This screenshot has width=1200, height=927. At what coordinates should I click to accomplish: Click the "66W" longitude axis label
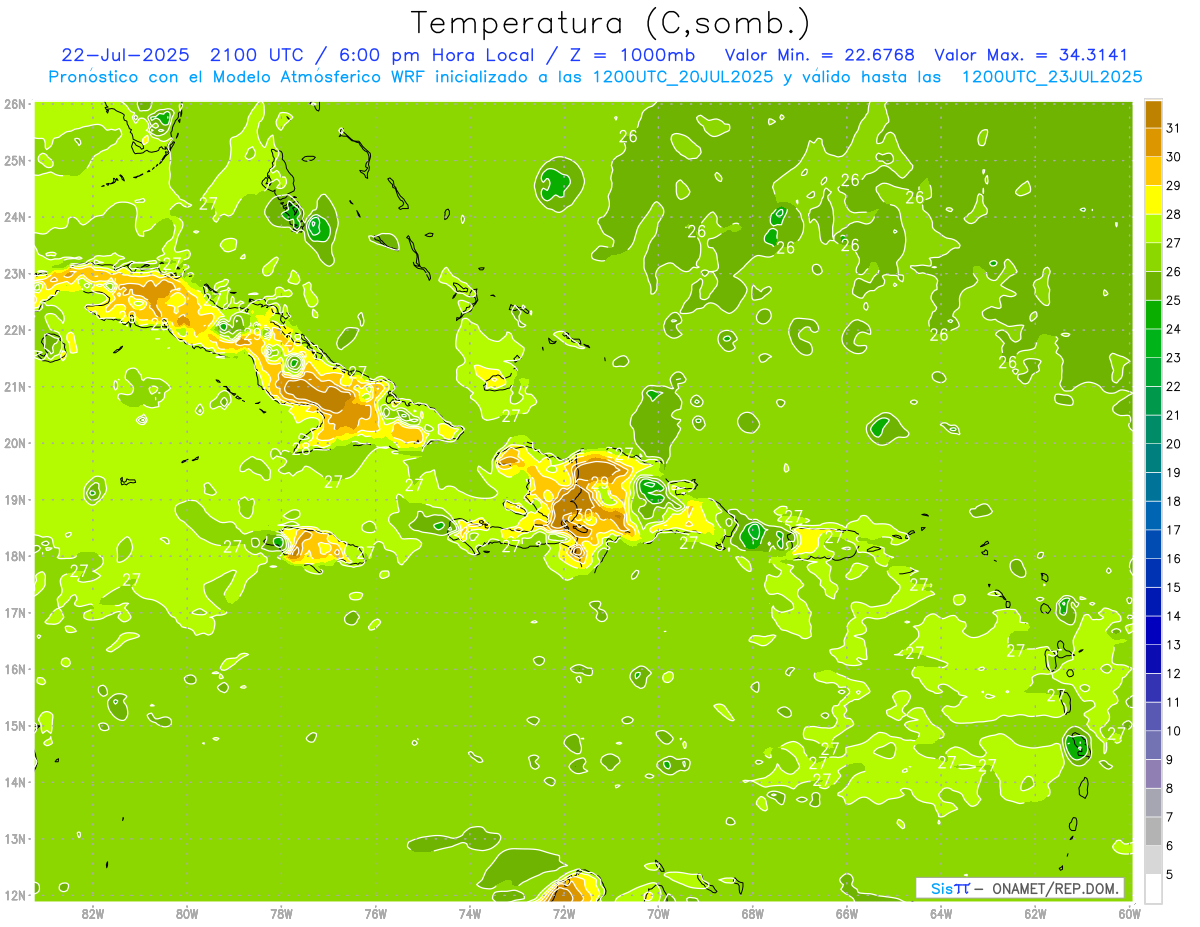tap(847, 914)
